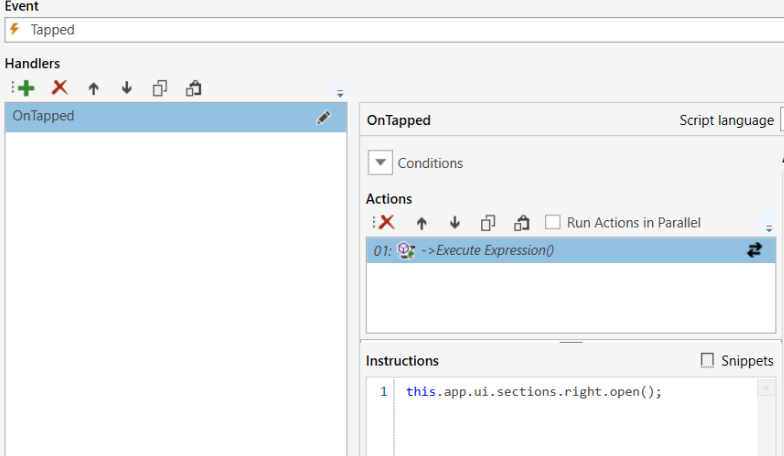Paste action in Actions toolbar

point(521,222)
